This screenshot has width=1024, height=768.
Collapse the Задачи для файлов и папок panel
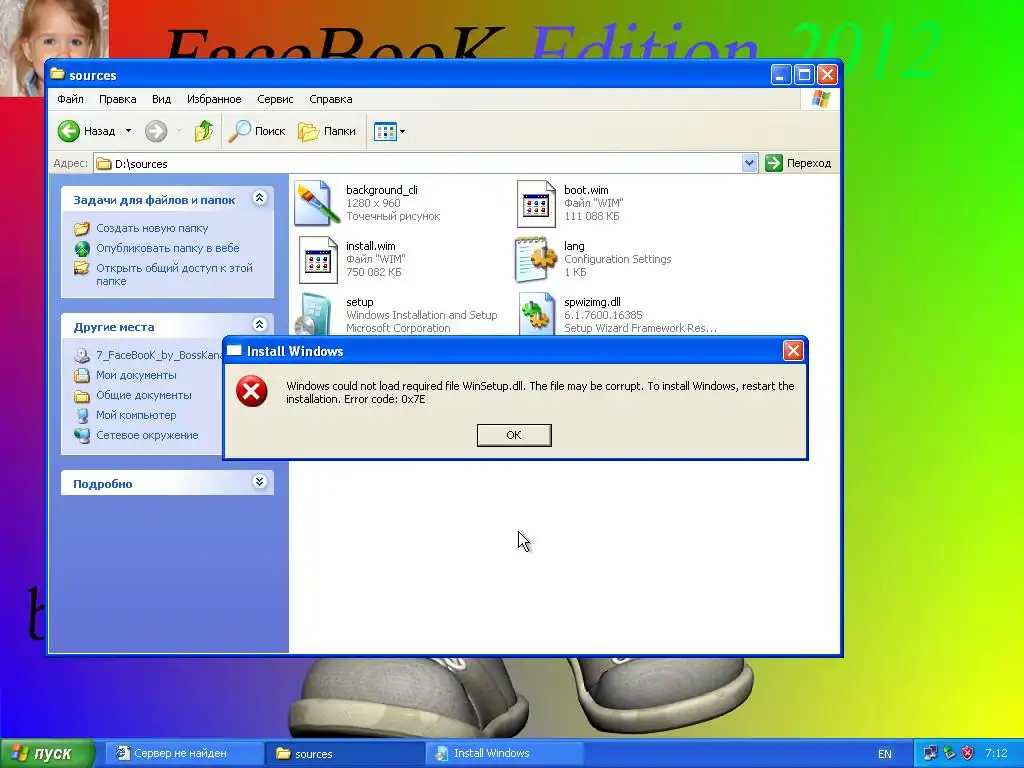(260, 198)
